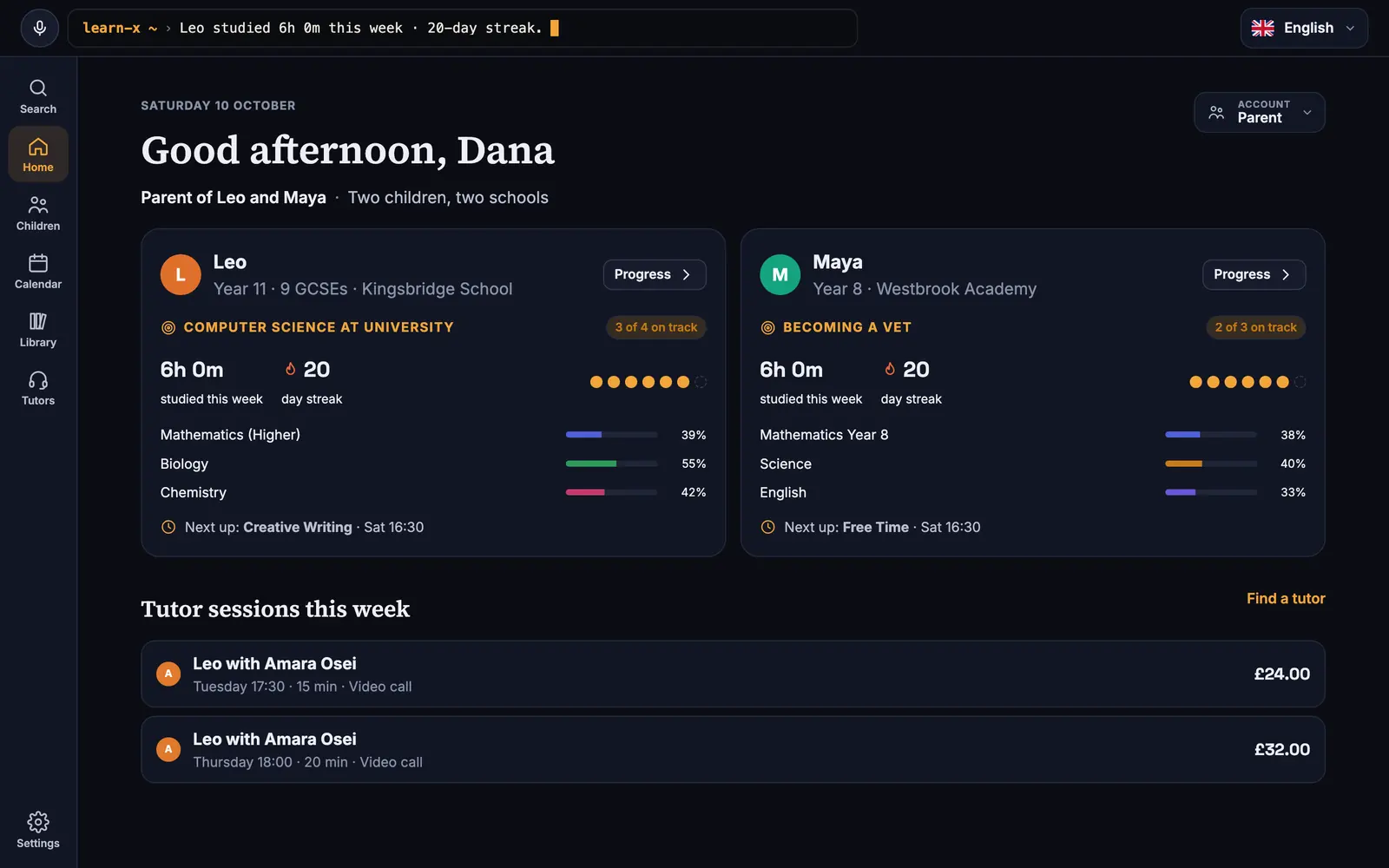Click Leo's Biology progress bar
Viewport: 1389px width, 868px height.
pos(611,464)
